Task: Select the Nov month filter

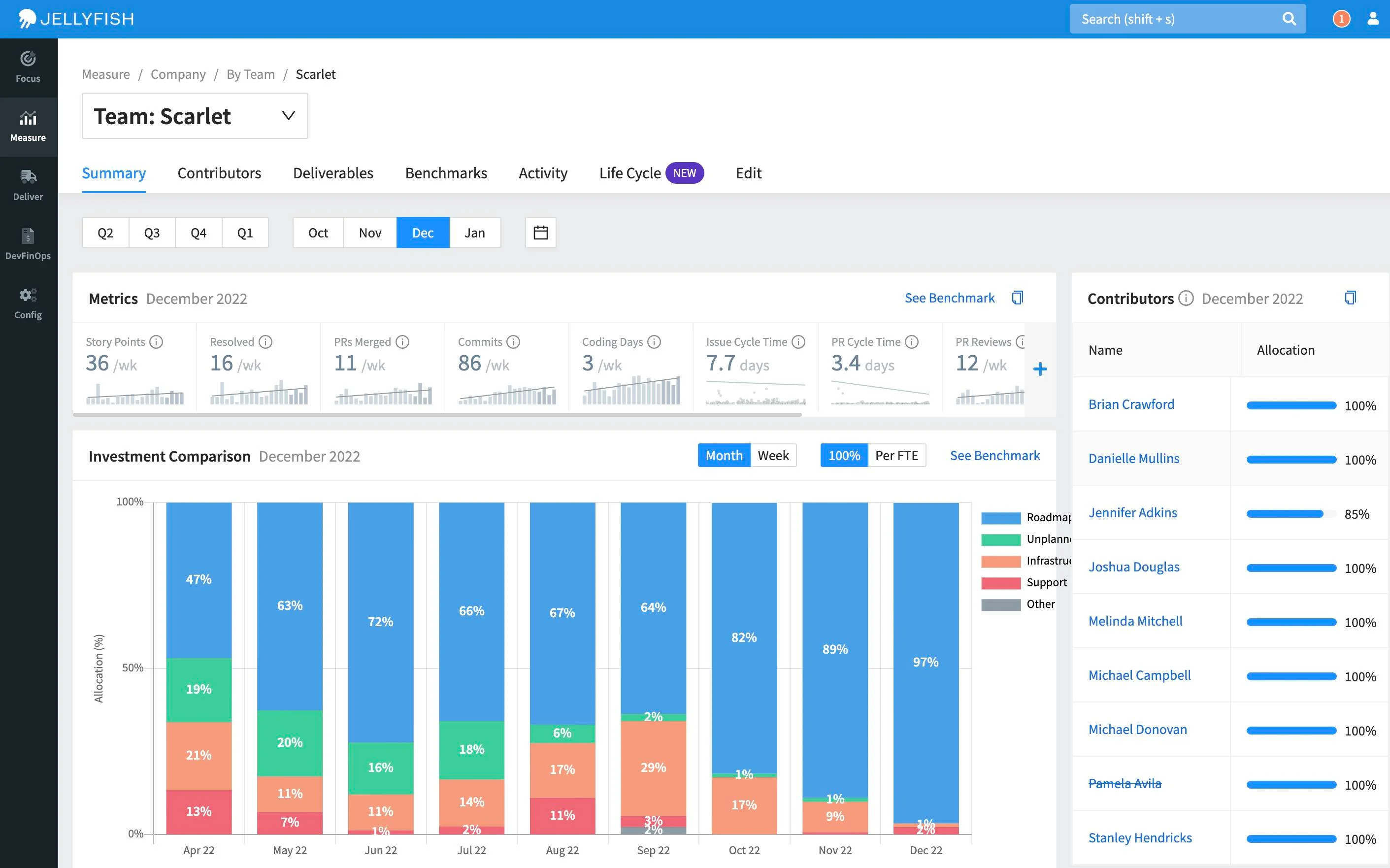Action: tap(370, 233)
